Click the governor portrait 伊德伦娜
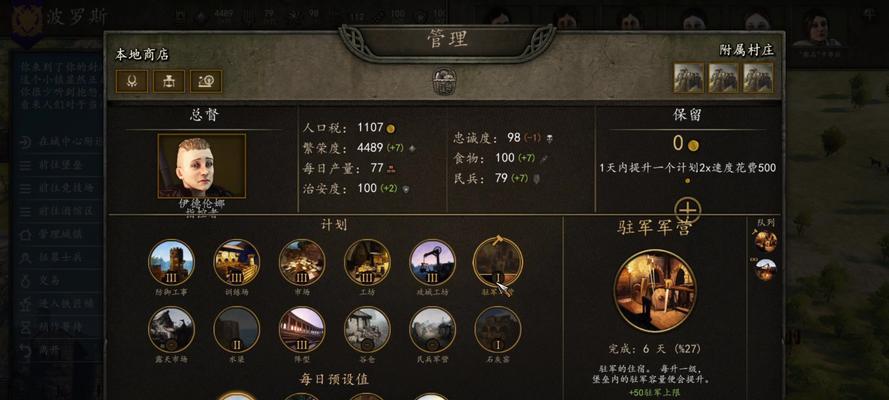Screen dimensions: 889x400 coord(202,166)
